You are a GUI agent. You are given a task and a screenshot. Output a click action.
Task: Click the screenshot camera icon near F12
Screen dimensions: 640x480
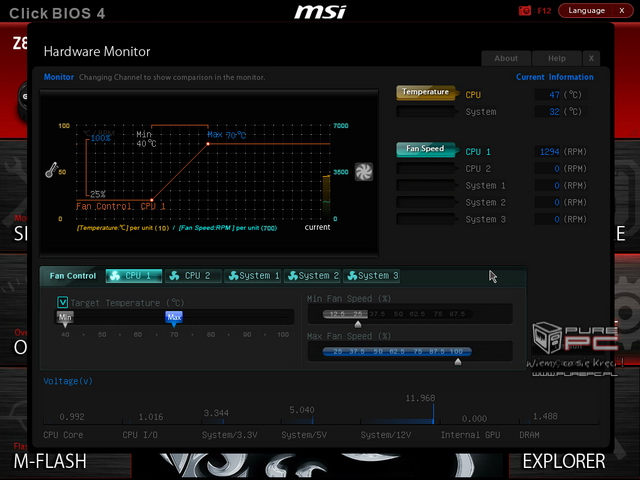pos(524,11)
